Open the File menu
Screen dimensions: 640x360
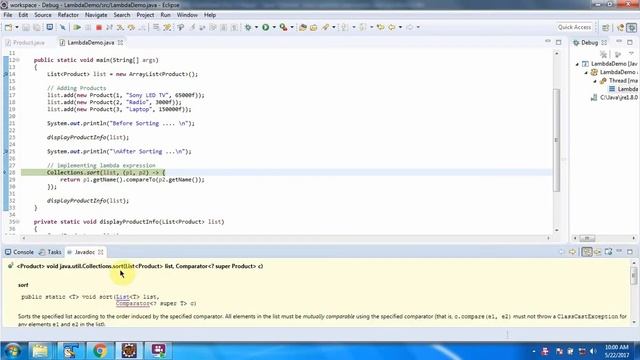[8, 15]
